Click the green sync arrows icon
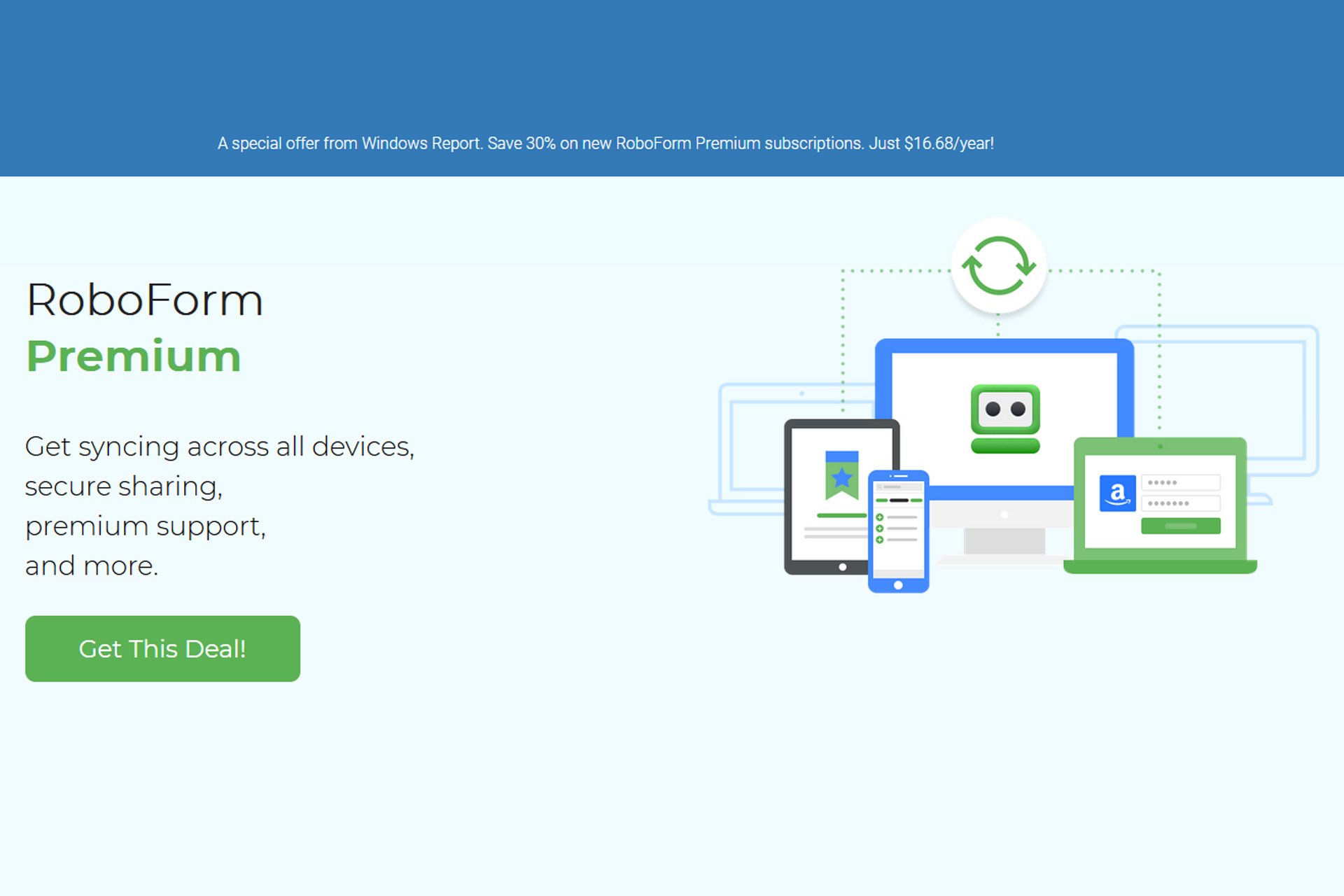The height and width of the screenshot is (896, 1344). [999, 265]
